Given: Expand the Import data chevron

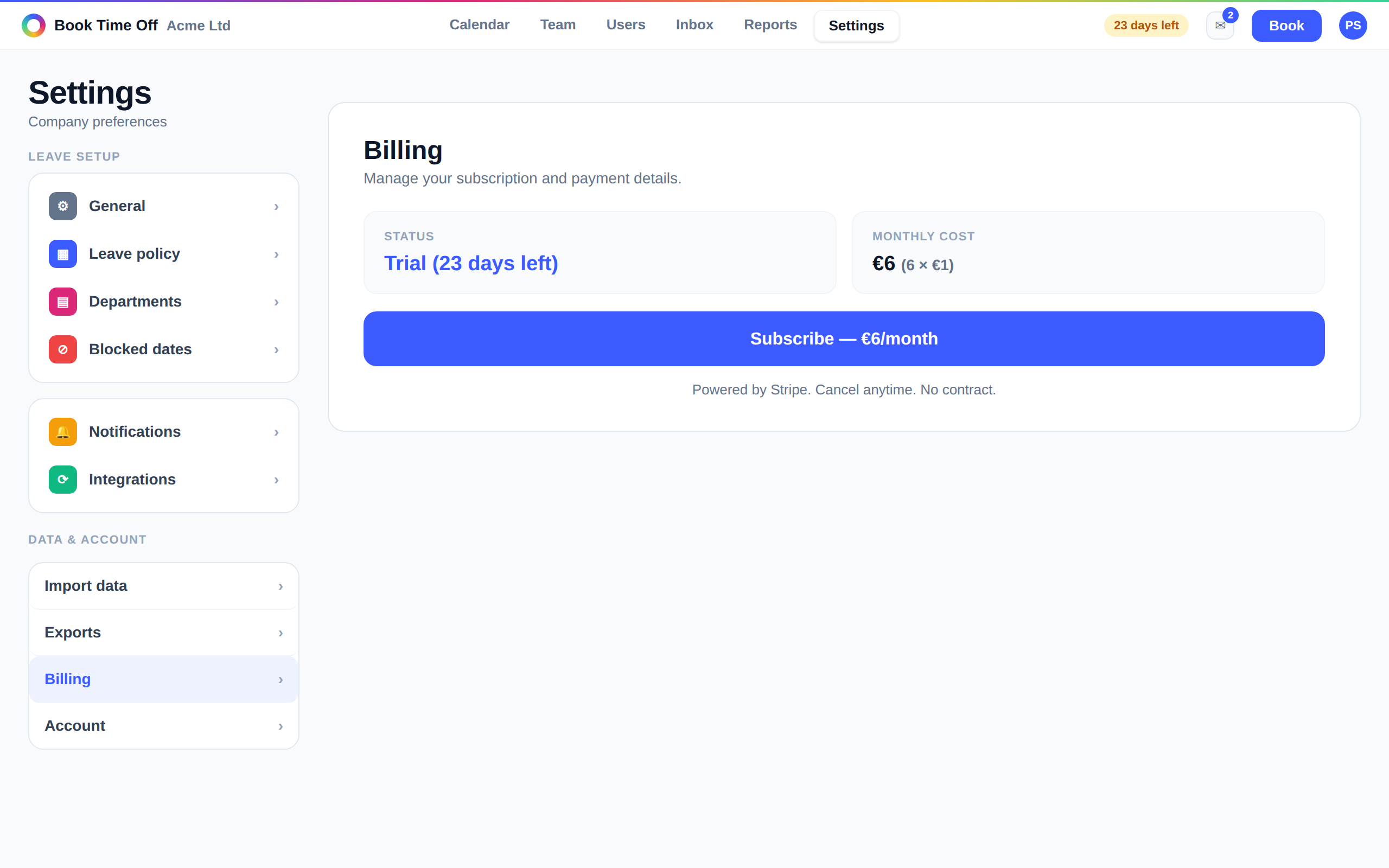Looking at the screenshot, I should point(281,586).
